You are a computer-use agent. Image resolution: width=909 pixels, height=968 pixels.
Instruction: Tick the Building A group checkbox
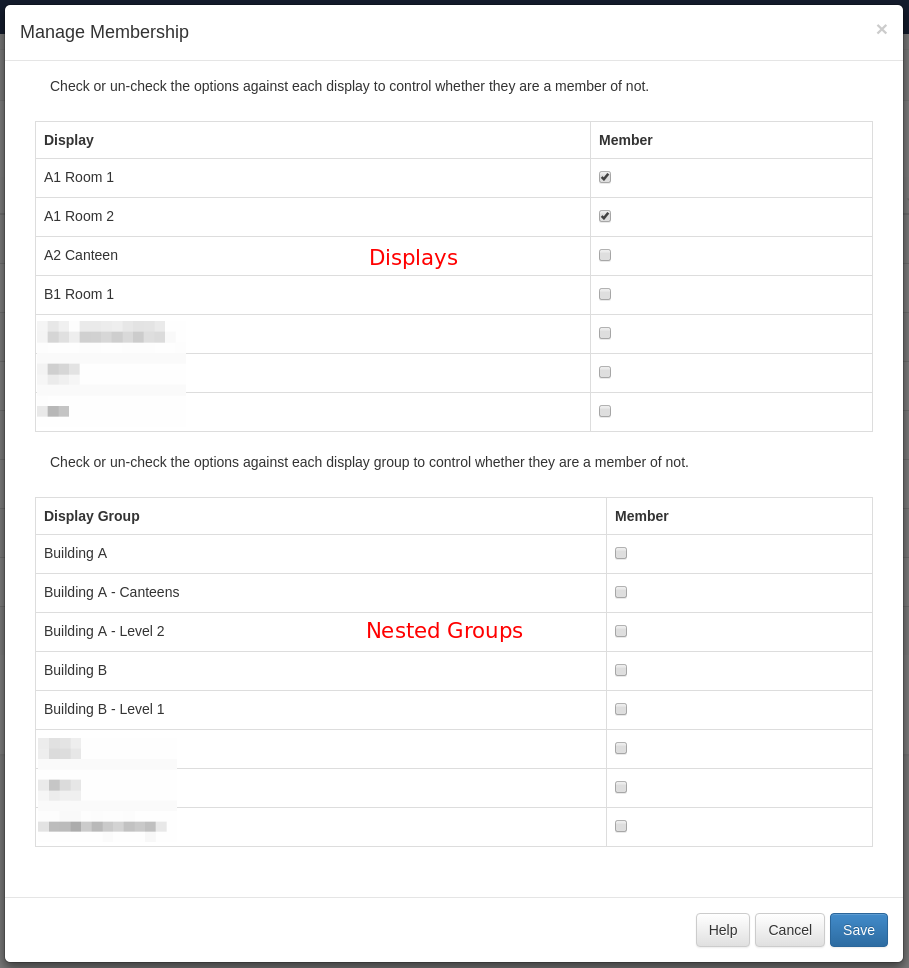621,553
